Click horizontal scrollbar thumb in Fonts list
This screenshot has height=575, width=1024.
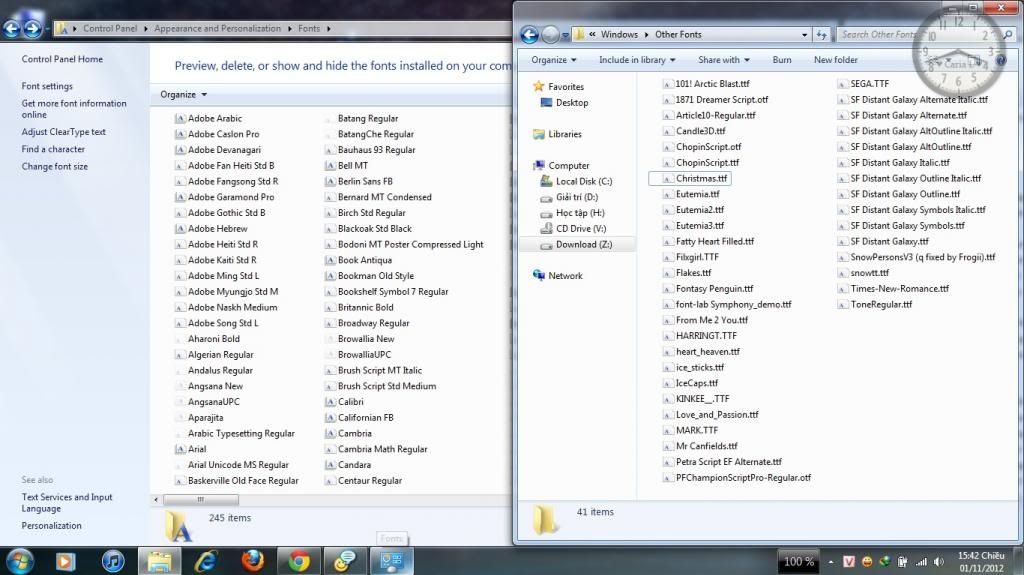click(x=200, y=500)
